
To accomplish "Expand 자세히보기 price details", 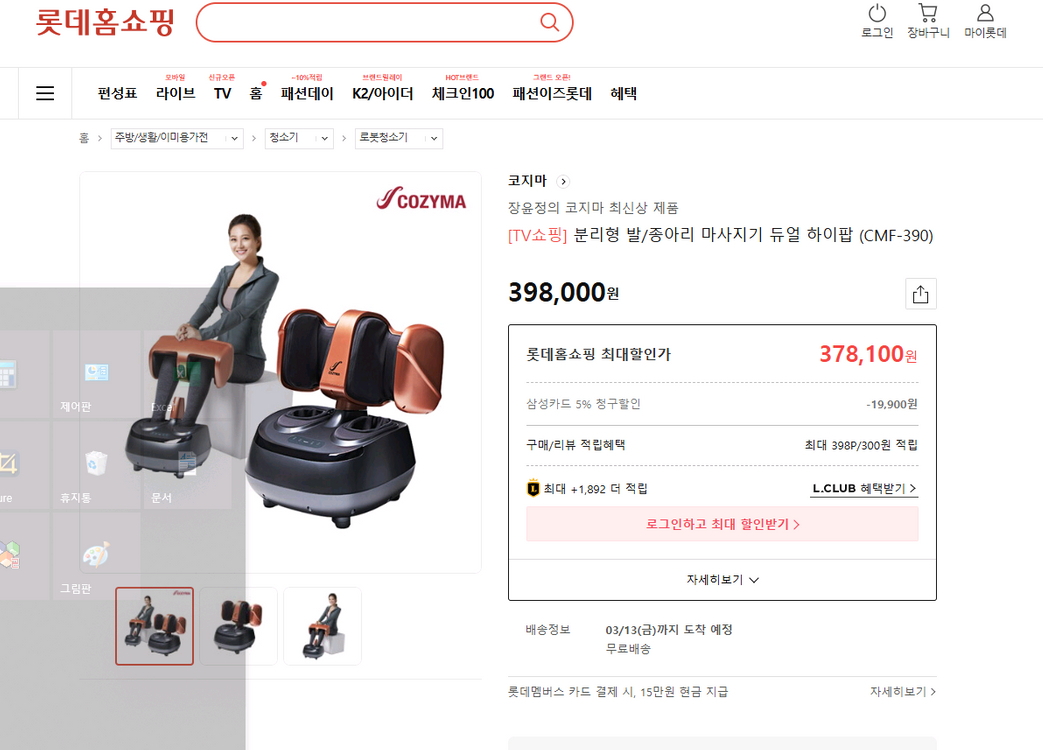I will pos(722,580).
